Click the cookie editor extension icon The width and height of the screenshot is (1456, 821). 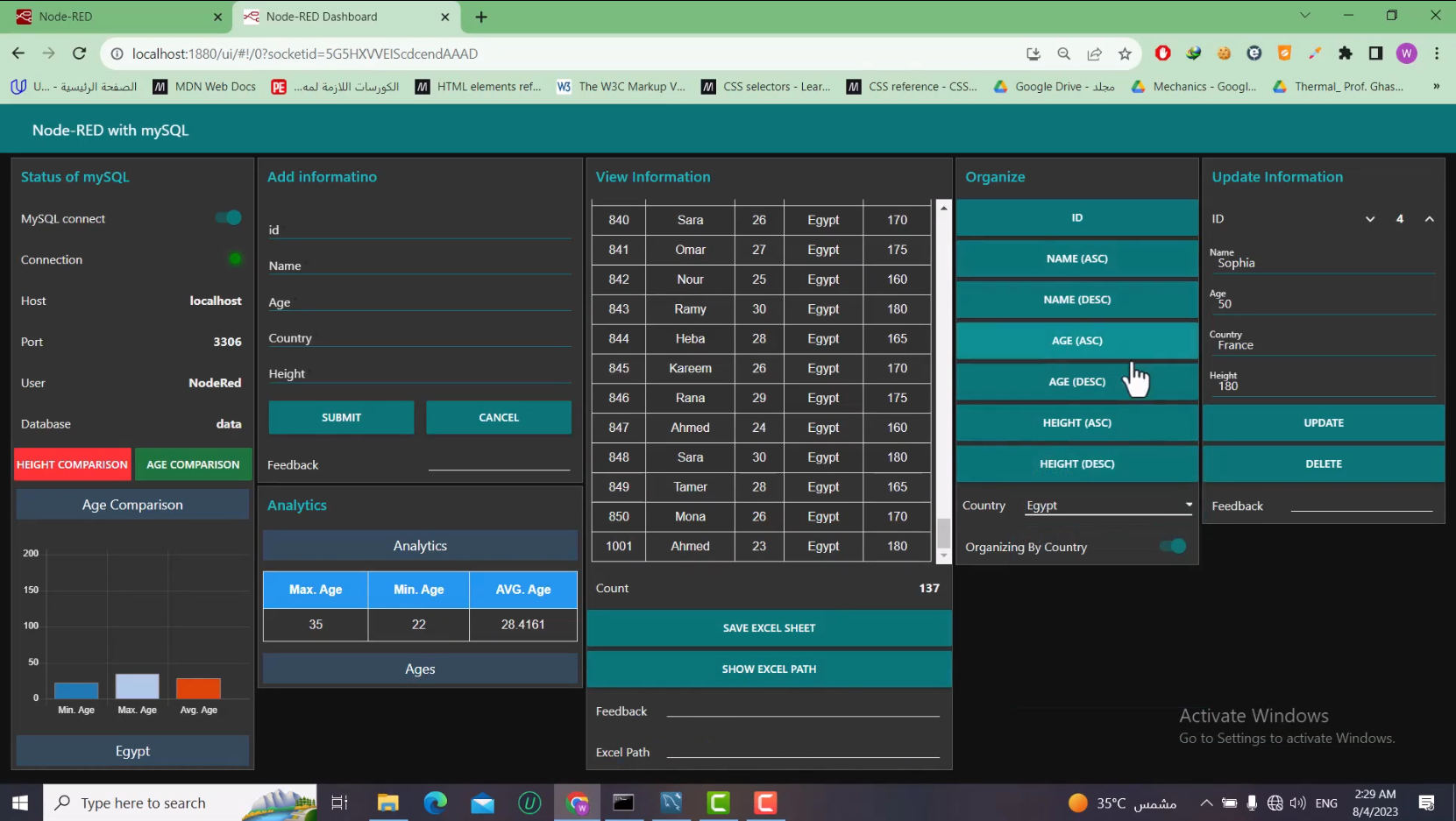[1224, 53]
